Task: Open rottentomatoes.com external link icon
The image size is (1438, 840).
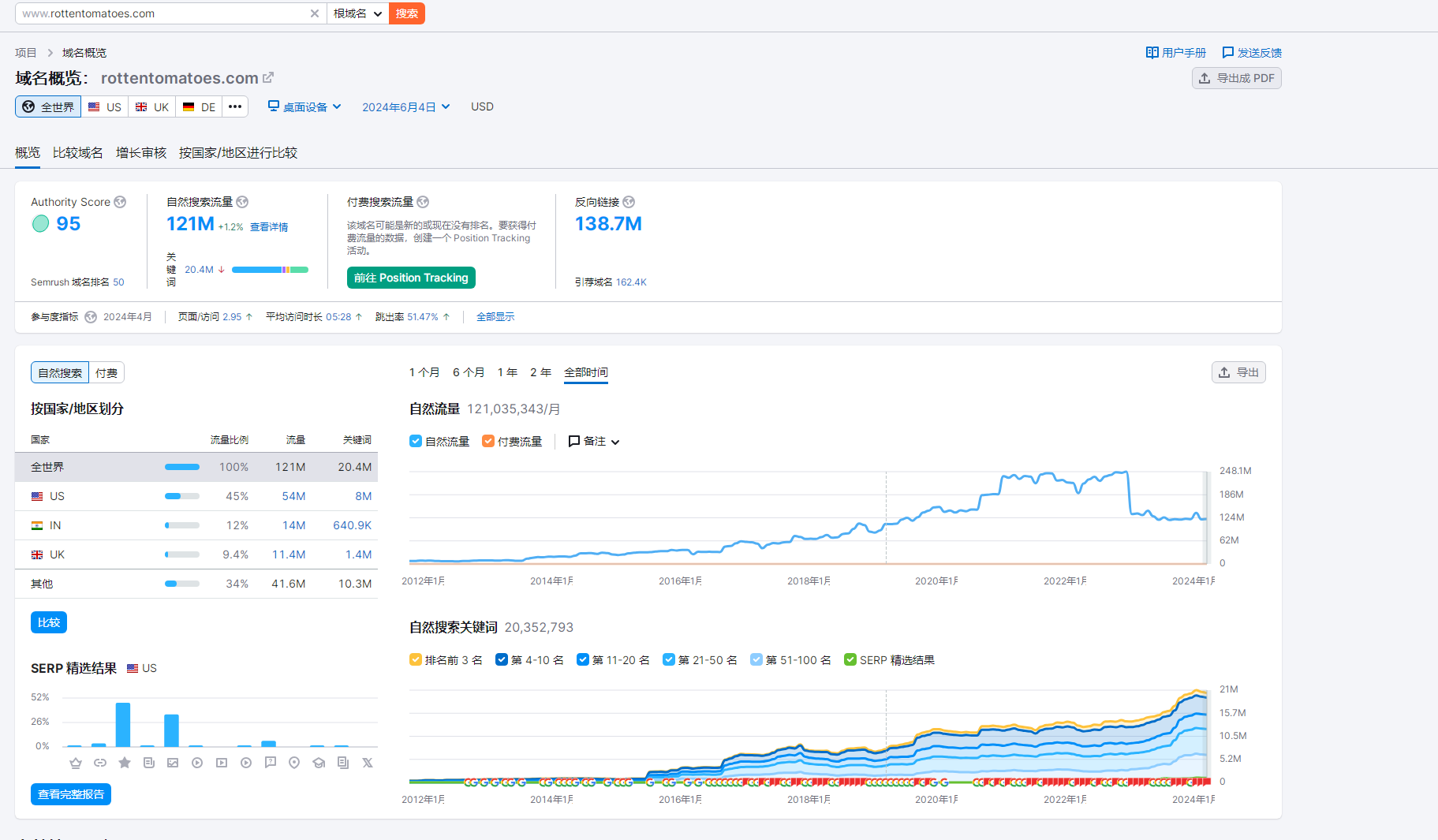Action: pos(268,77)
